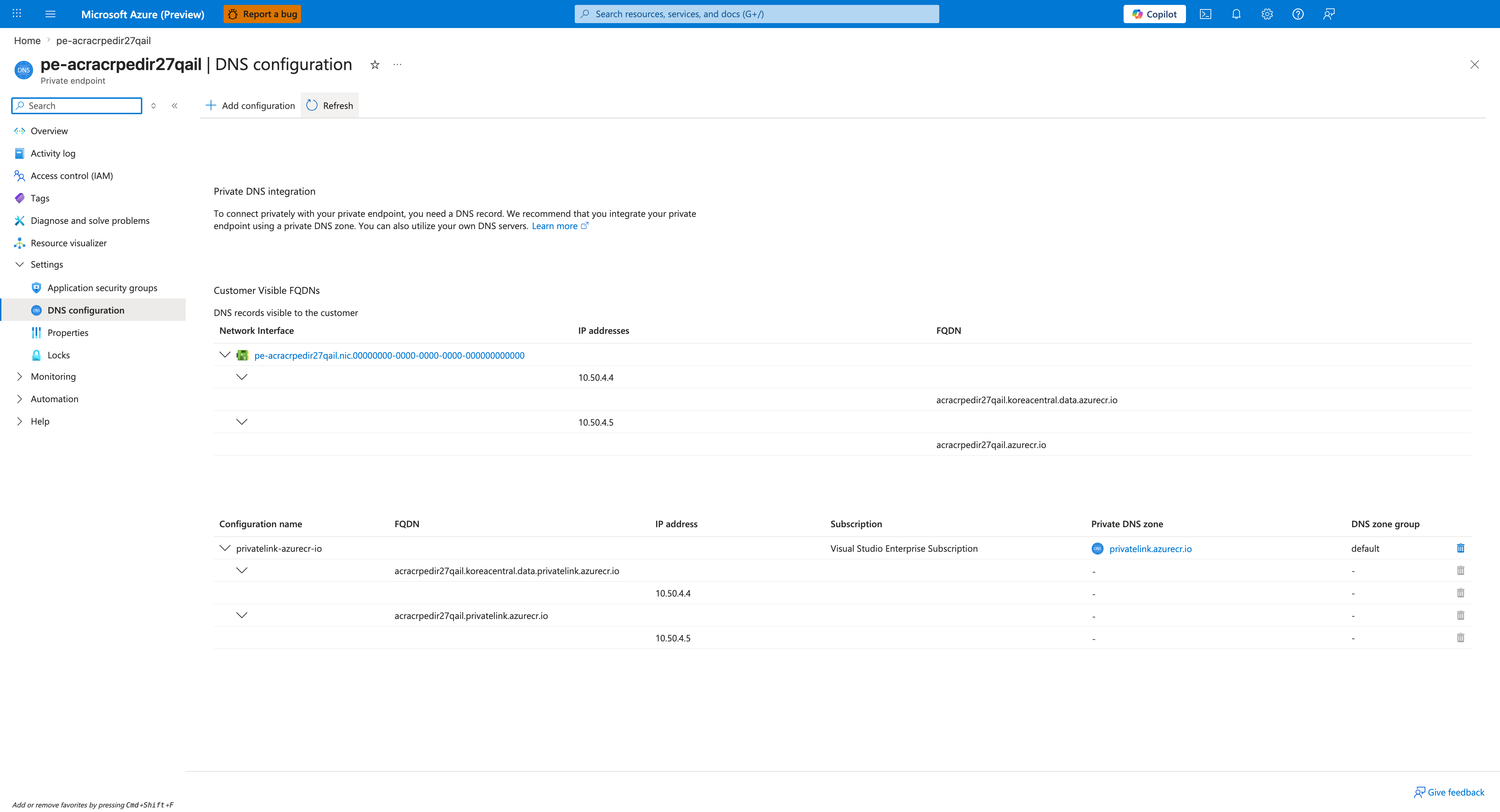Open the feedback icon in top bar
1500x812 pixels.
pos(1329,14)
